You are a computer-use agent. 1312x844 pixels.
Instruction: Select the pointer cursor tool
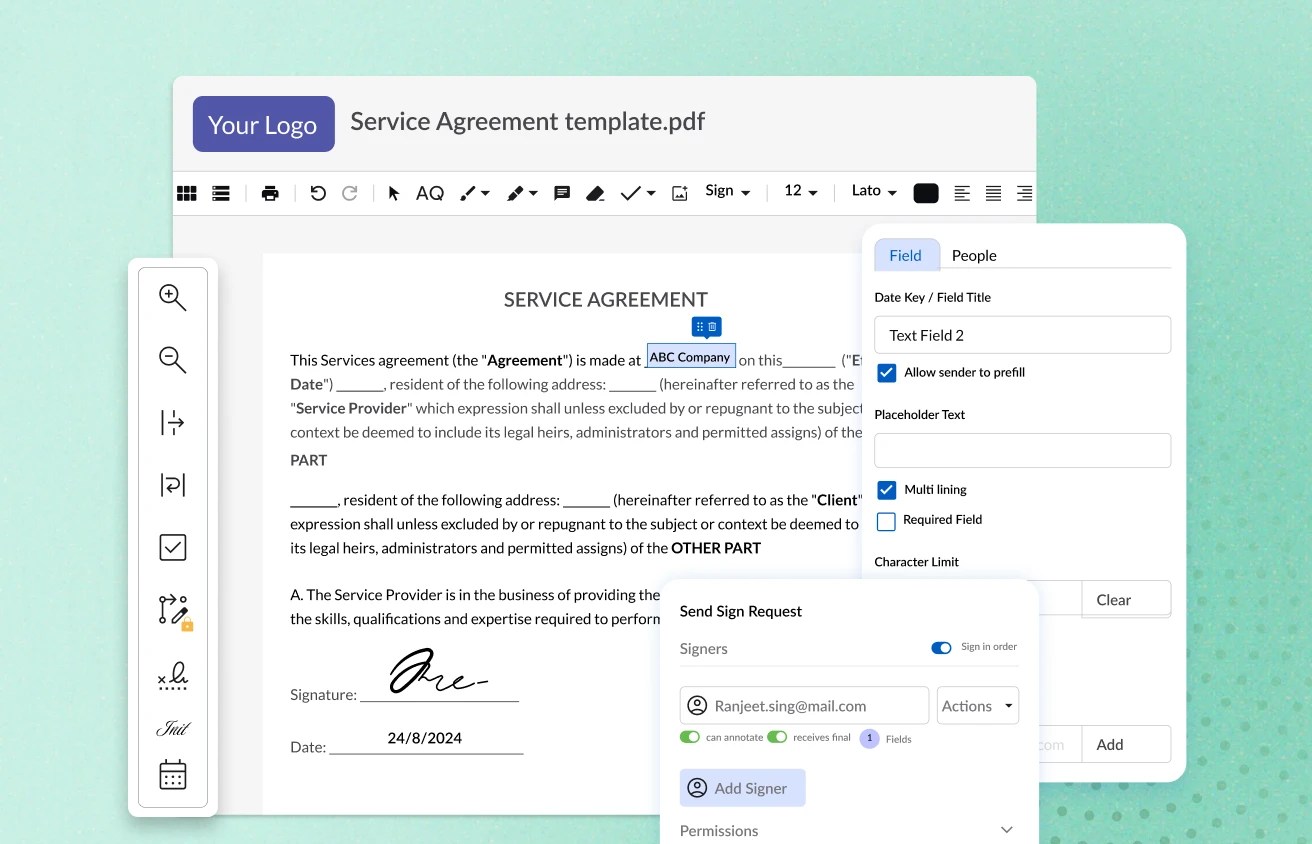pos(394,193)
